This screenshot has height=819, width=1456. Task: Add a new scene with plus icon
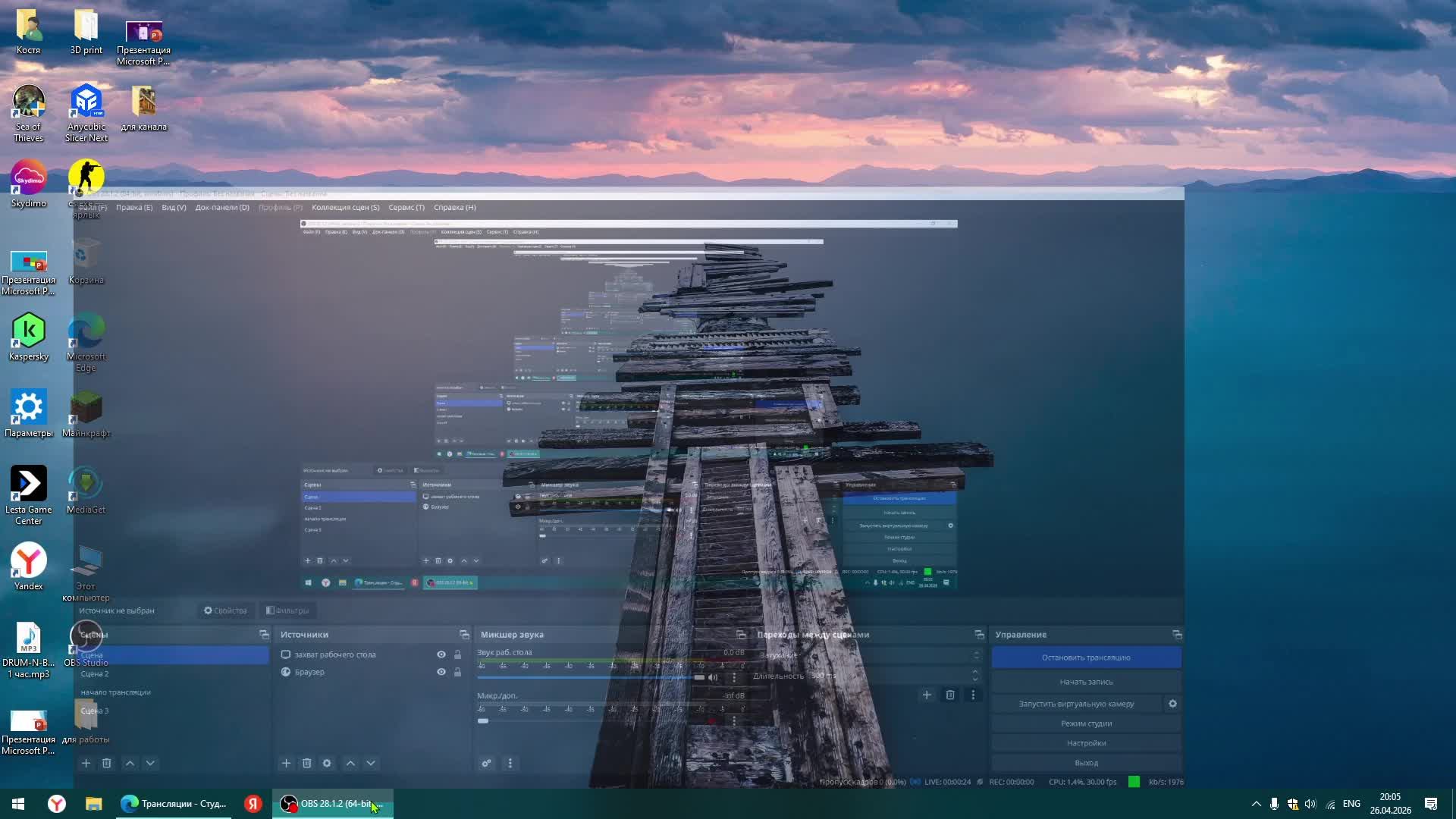click(x=86, y=763)
